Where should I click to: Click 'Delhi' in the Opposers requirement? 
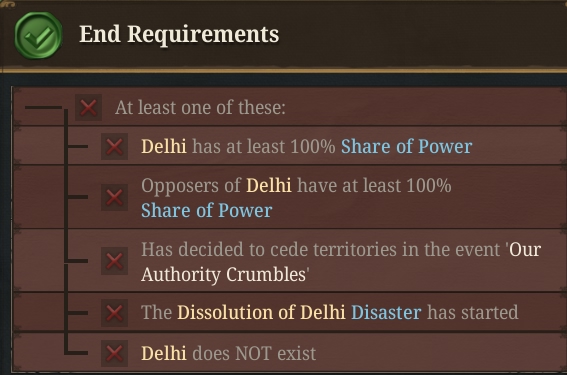point(269,186)
